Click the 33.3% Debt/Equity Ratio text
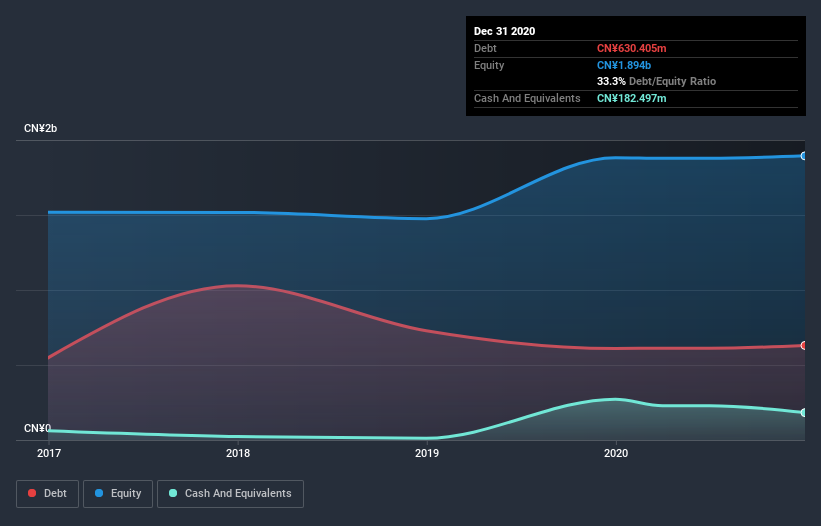Image resolution: width=821 pixels, height=526 pixels. (656, 81)
